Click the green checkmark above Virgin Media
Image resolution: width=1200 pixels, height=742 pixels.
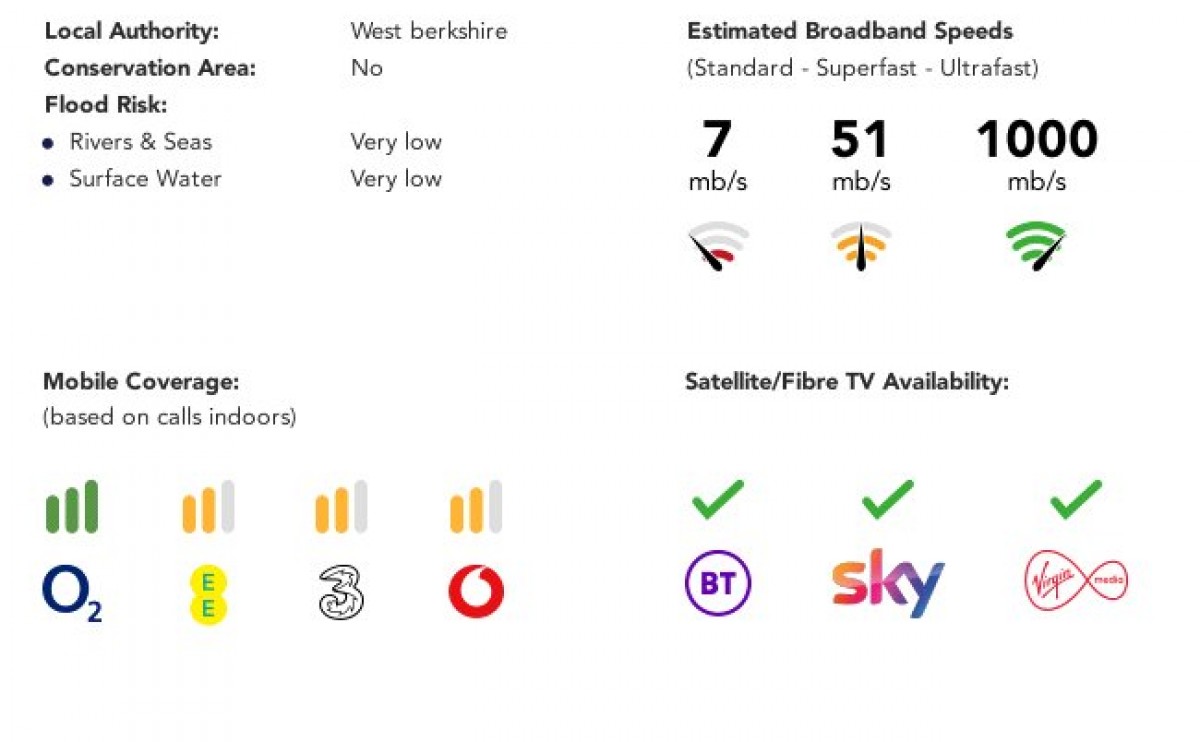[1076, 500]
